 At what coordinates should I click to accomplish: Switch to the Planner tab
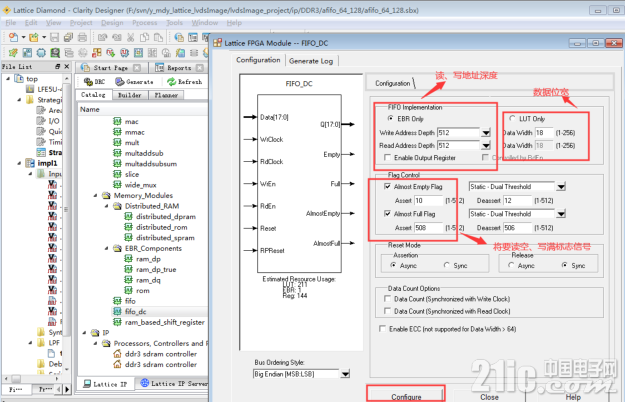coord(166,95)
